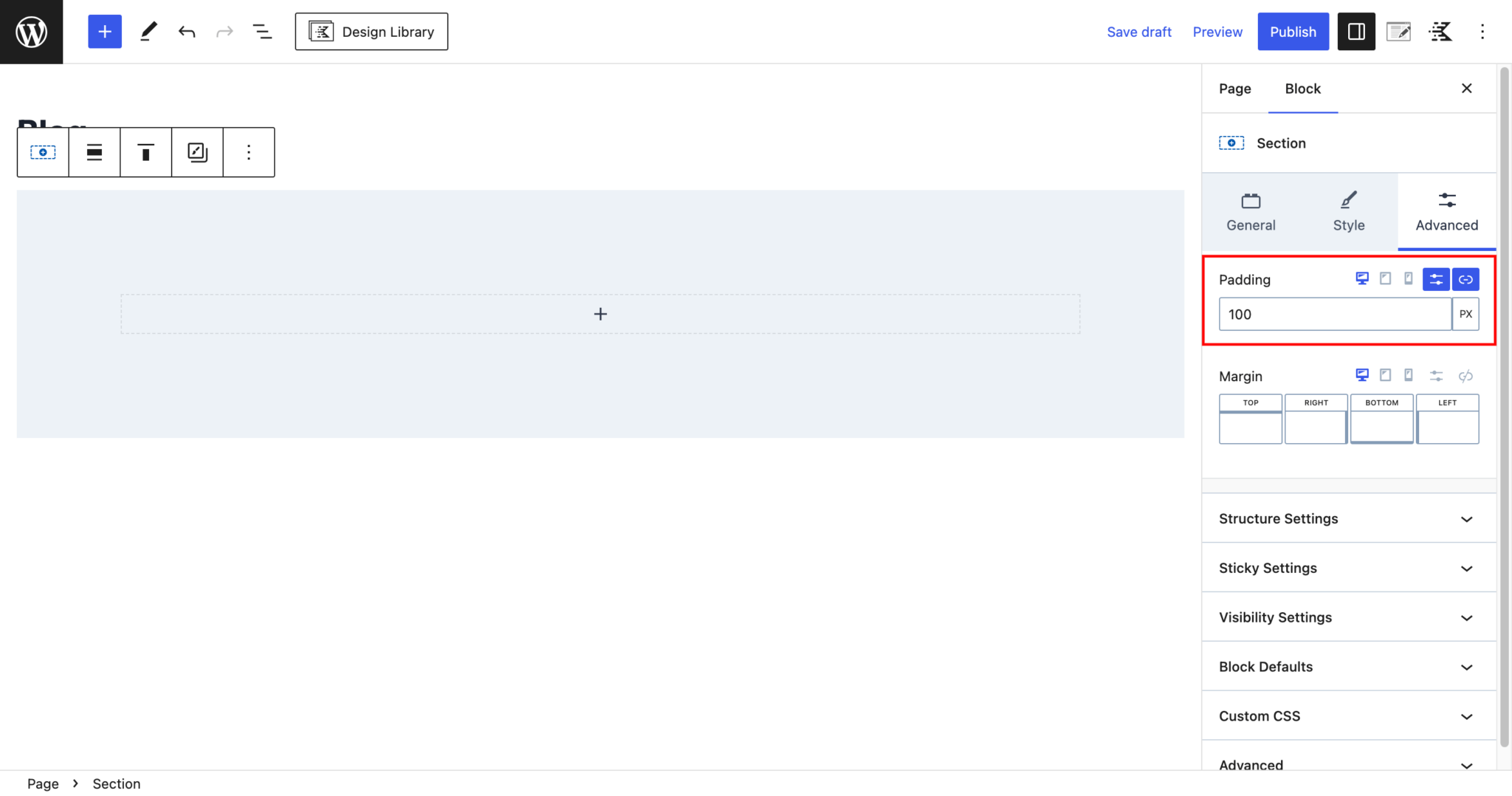Redo the last change
This screenshot has height=796, width=1512.
pyautogui.click(x=224, y=31)
